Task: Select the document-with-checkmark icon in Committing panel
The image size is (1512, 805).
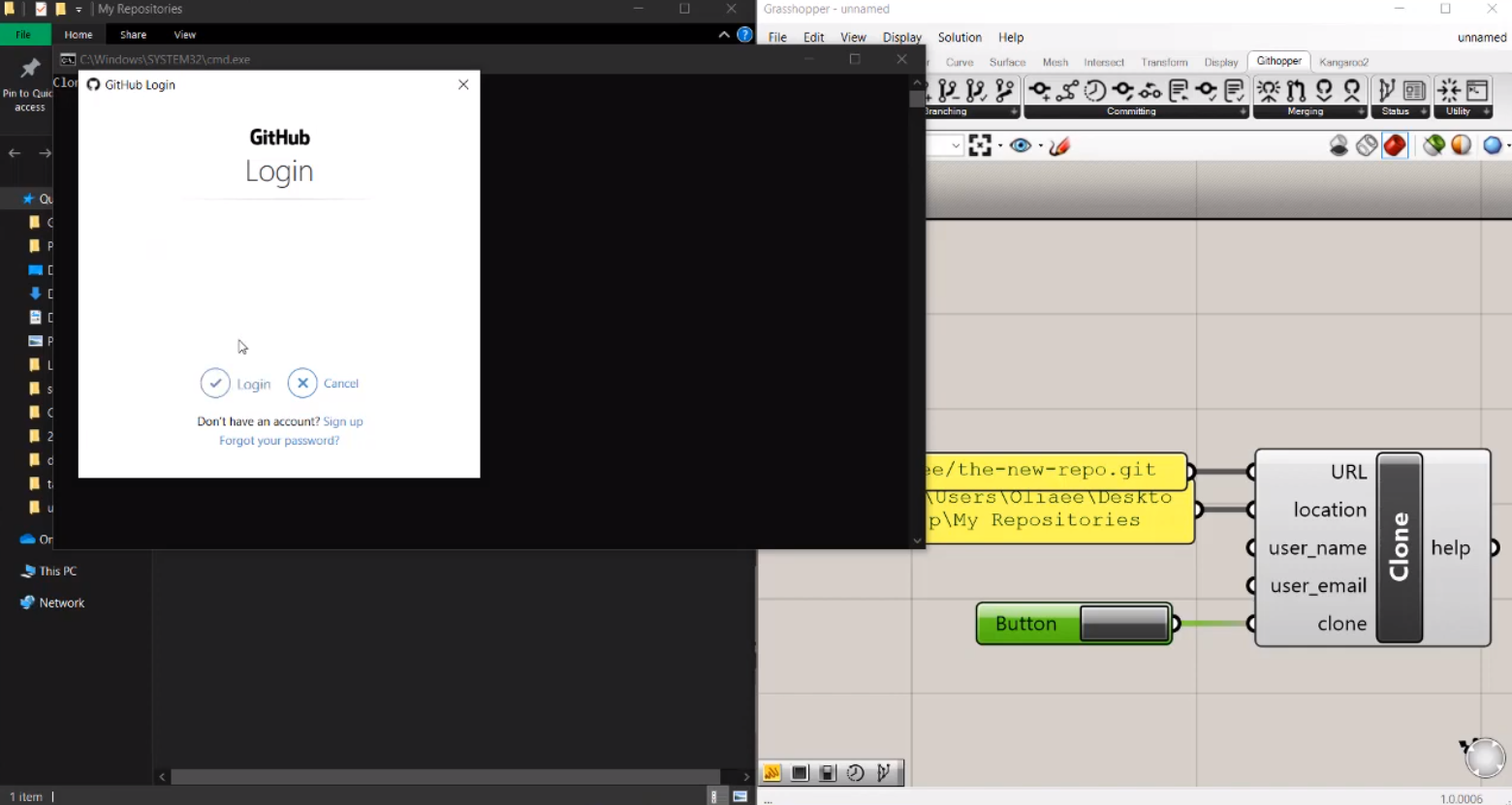Action: (x=1235, y=91)
